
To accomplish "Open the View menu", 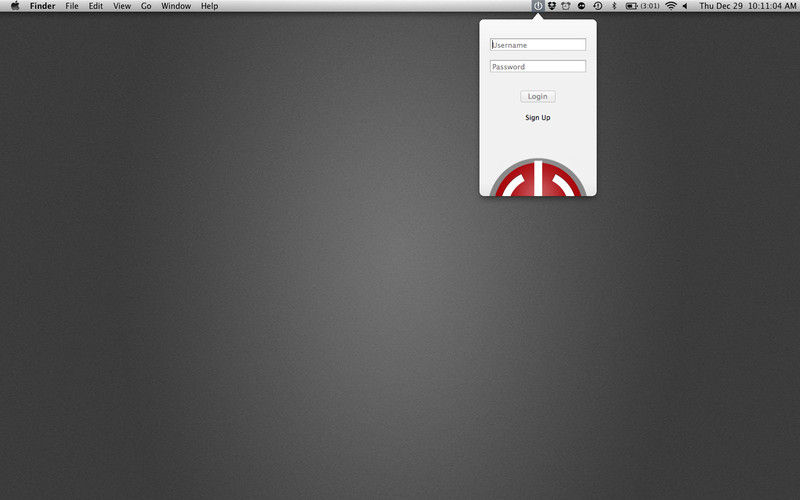I will click(x=122, y=6).
